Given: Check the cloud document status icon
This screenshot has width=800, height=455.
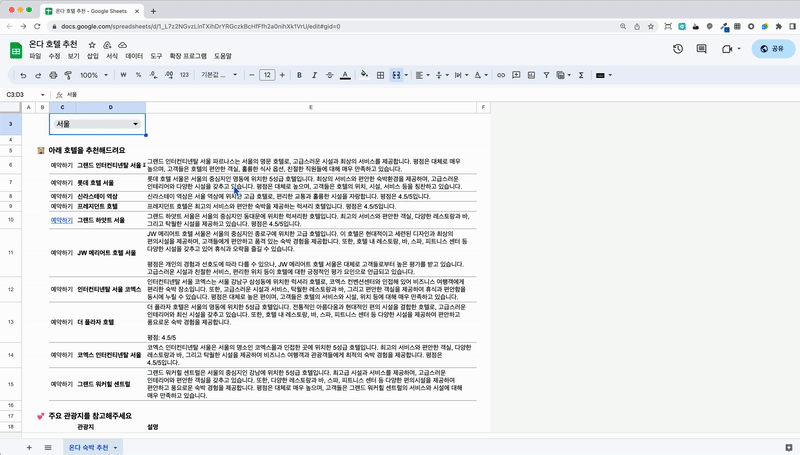Looking at the screenshot, I should point(122,45).
